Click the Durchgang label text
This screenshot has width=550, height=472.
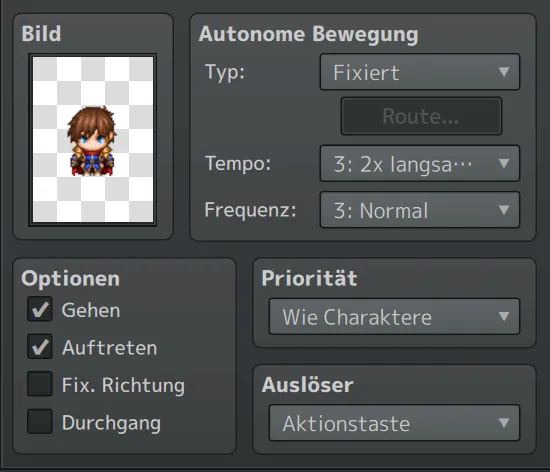point(111,423)
